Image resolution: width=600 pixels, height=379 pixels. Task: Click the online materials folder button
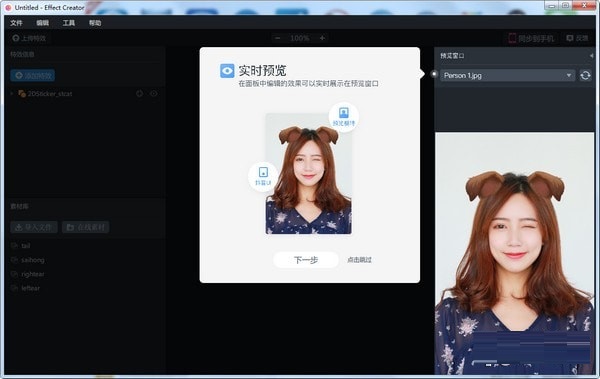tap(86, 227)
